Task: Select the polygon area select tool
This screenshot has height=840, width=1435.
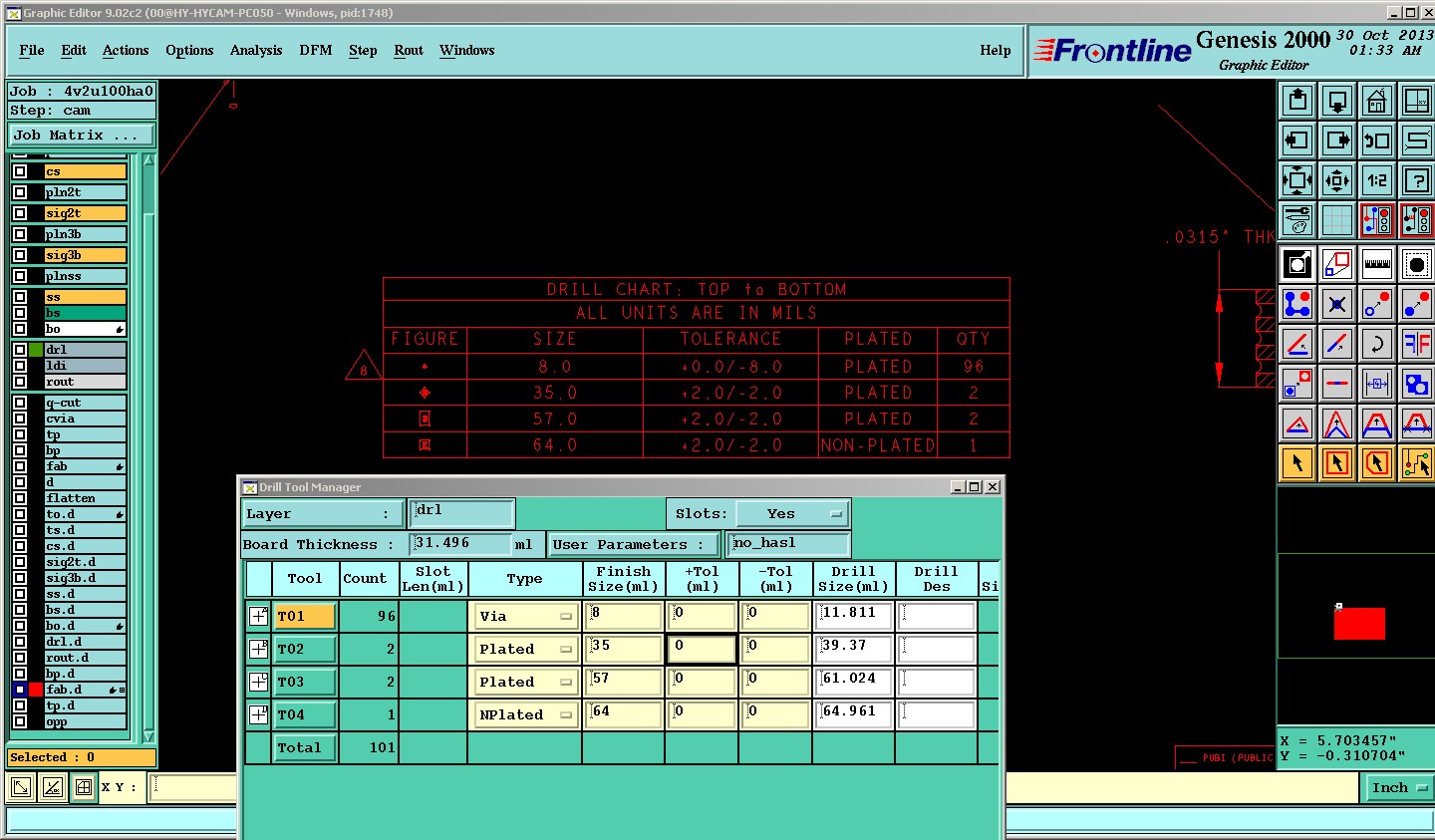Action: (1377, 463)
